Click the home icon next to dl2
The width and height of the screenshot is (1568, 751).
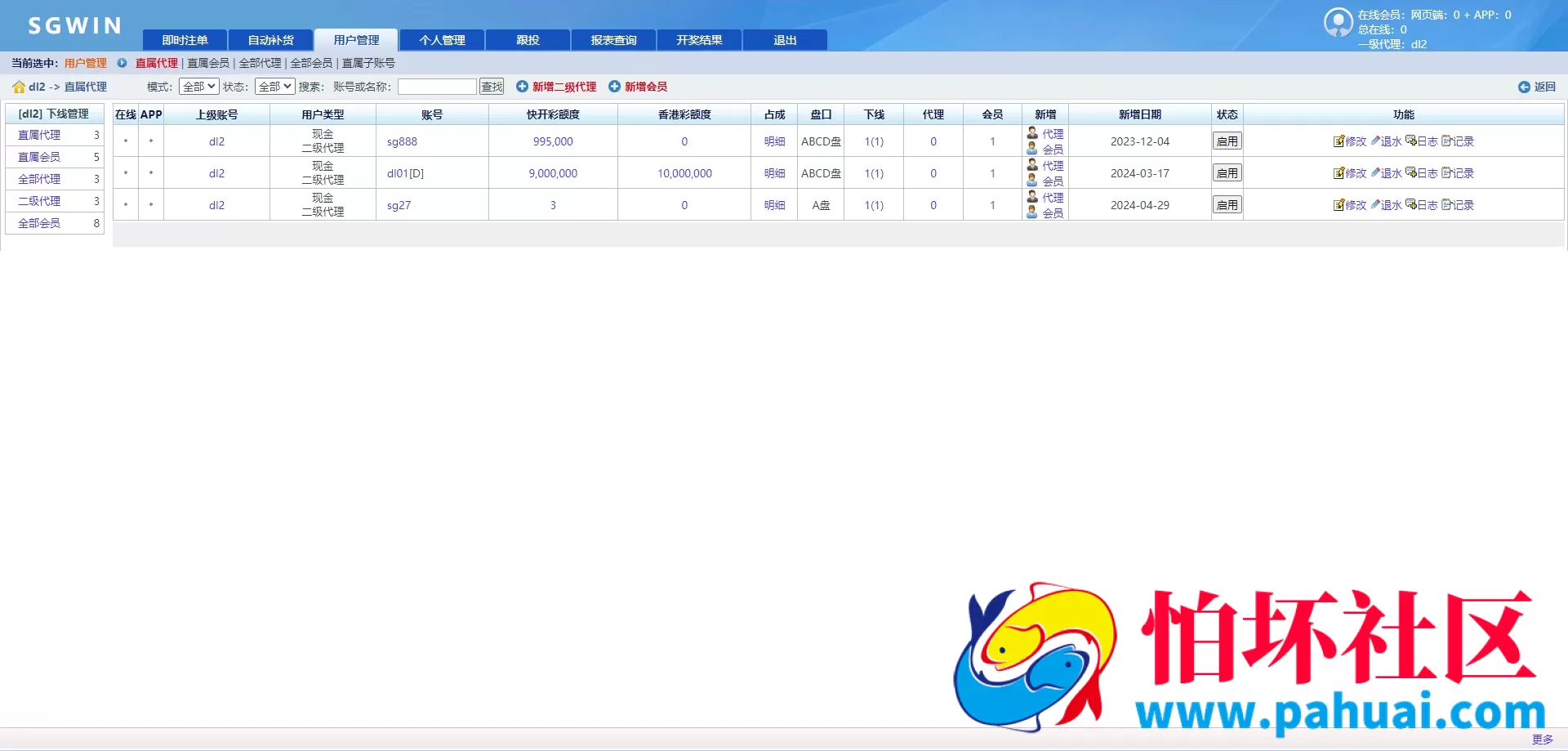pyautogui.click(x=19, y=87)
